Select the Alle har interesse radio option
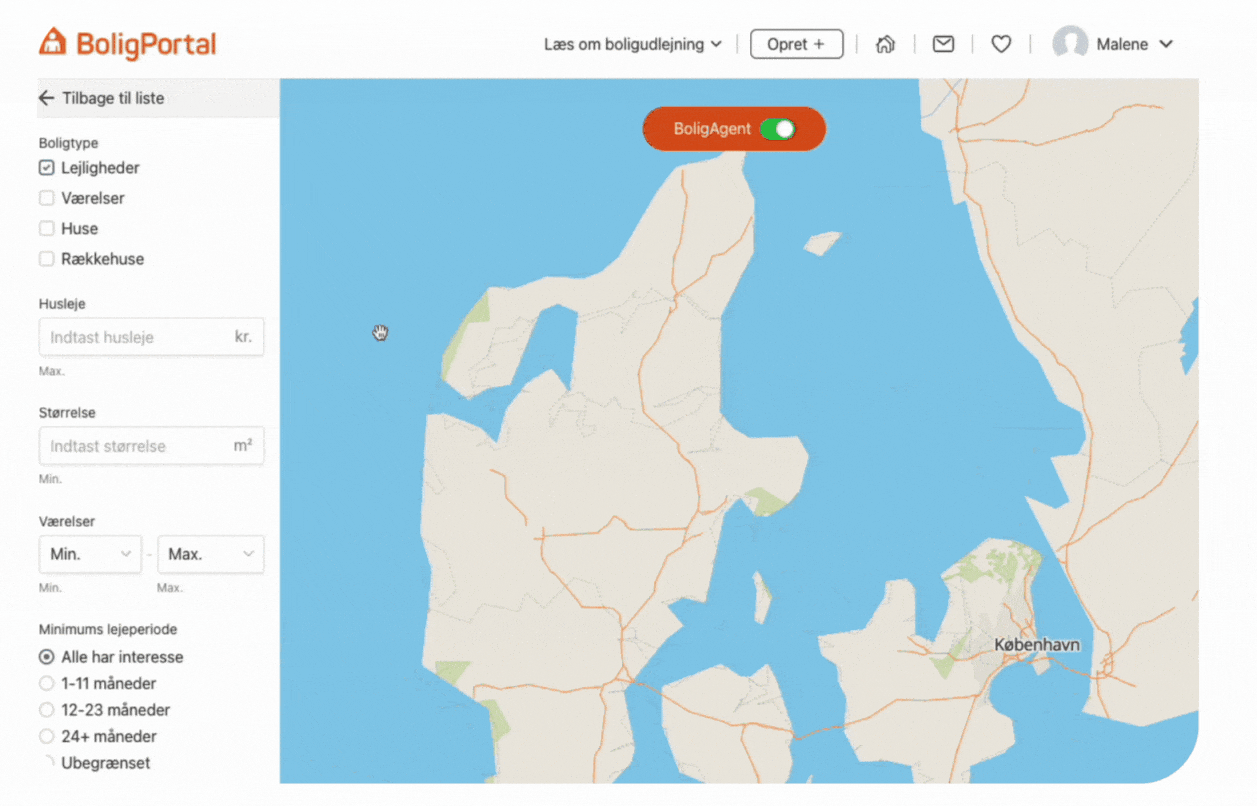 coord(46,657)
